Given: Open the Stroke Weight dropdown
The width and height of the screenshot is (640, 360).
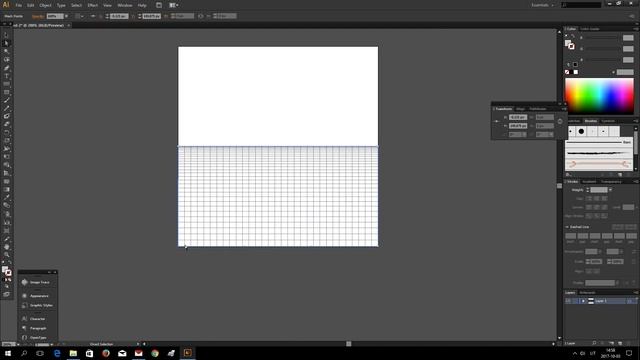Looking at the screenshot, I should [610, 190].
